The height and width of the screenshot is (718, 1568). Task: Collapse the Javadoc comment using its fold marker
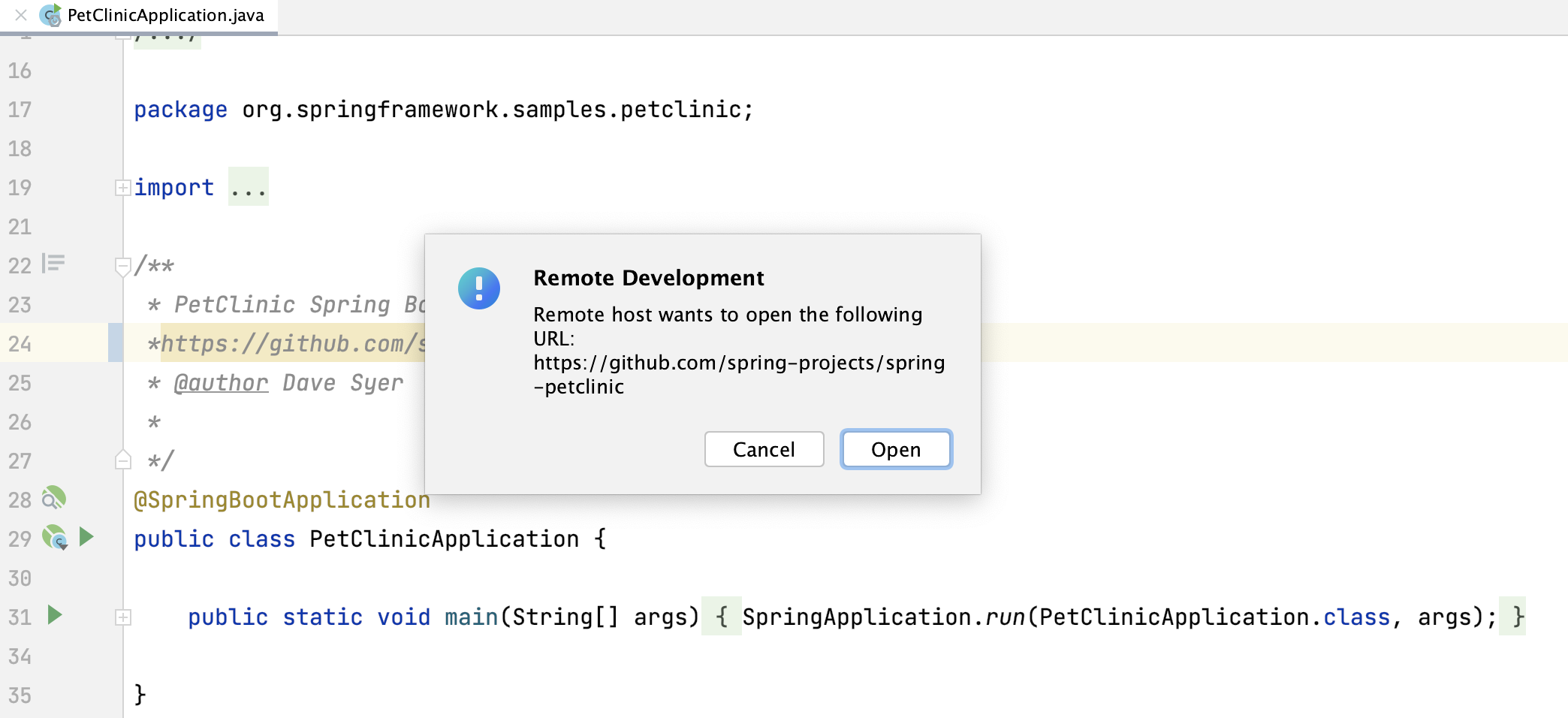(x=122, y=267)
